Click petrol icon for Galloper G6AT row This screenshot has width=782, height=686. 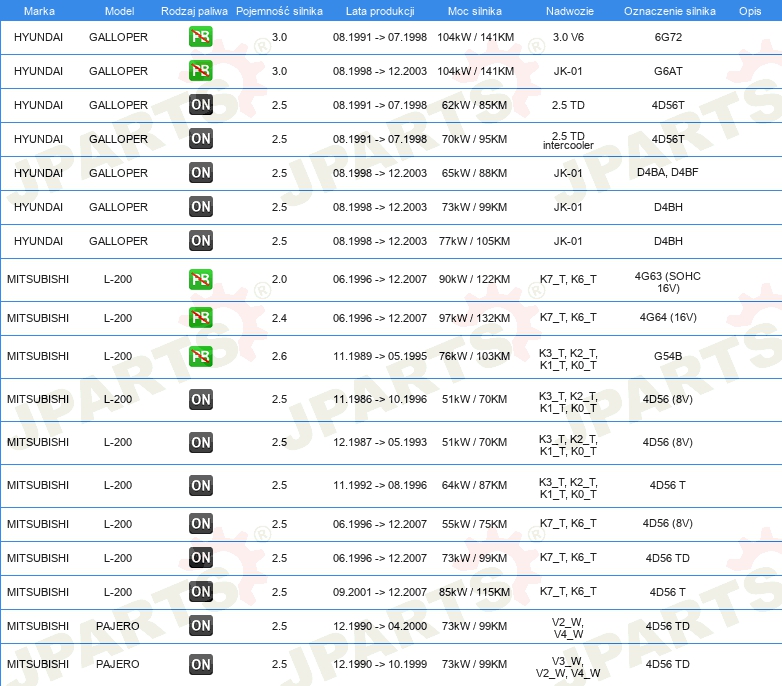click(200, 71)
